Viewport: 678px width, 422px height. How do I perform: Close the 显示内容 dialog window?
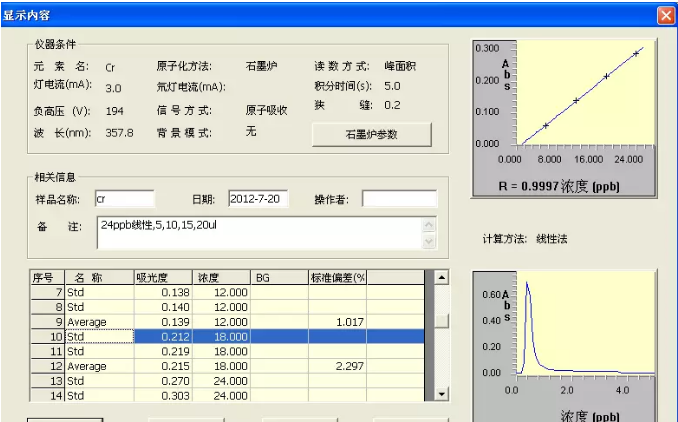665,15
